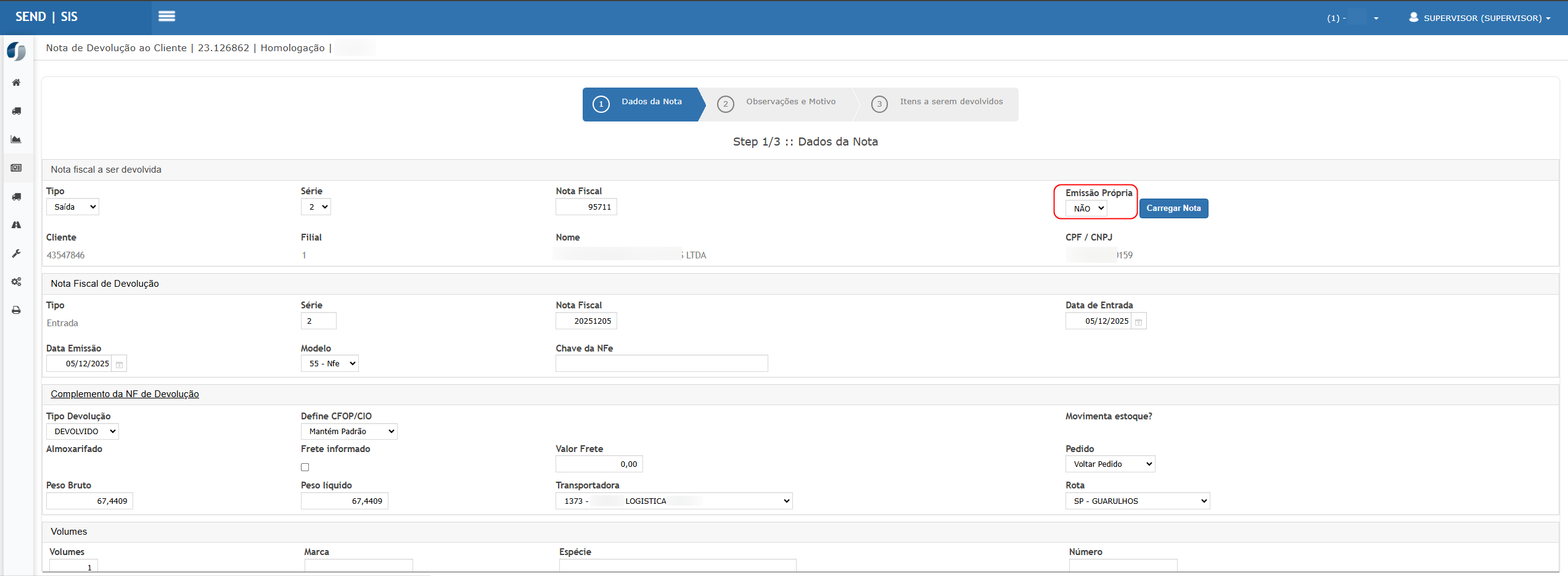Image resolution: width=1568 pixels, height=576 pixels.
Task: Enable the Frete informado checkbox
Action: tap(305, 467)
